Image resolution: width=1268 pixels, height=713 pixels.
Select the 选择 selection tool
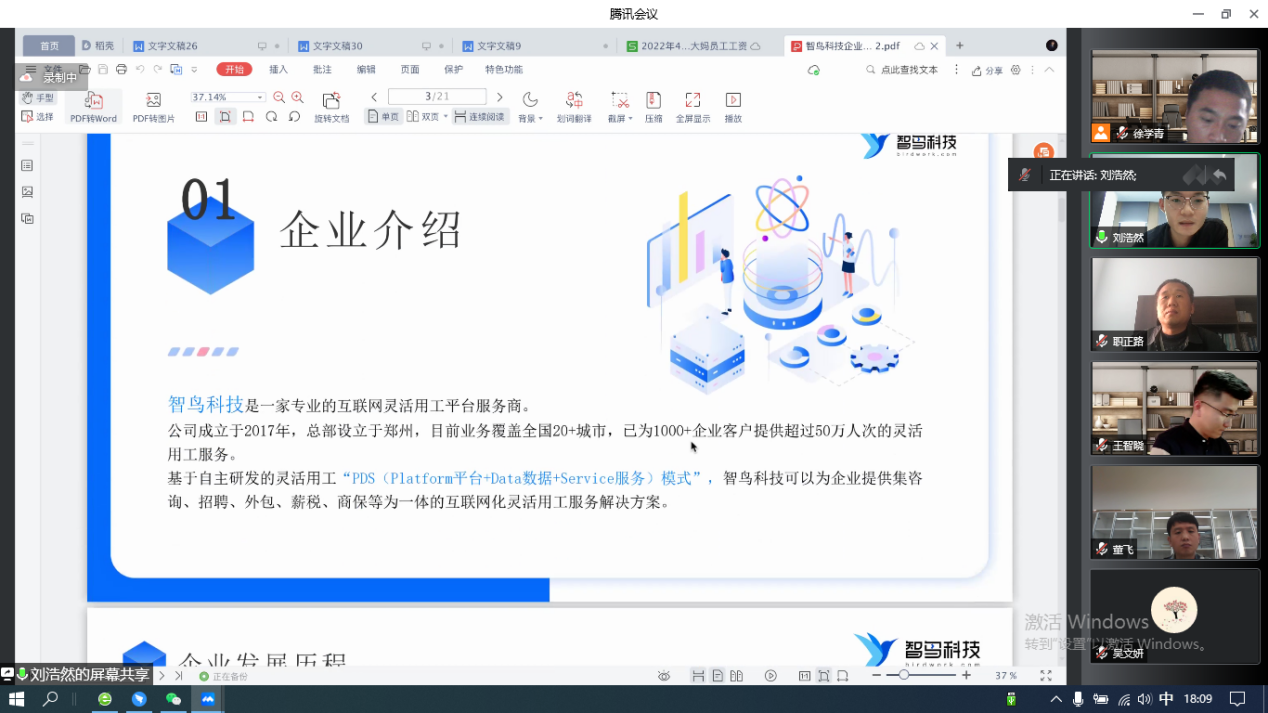tap(38, 117)
